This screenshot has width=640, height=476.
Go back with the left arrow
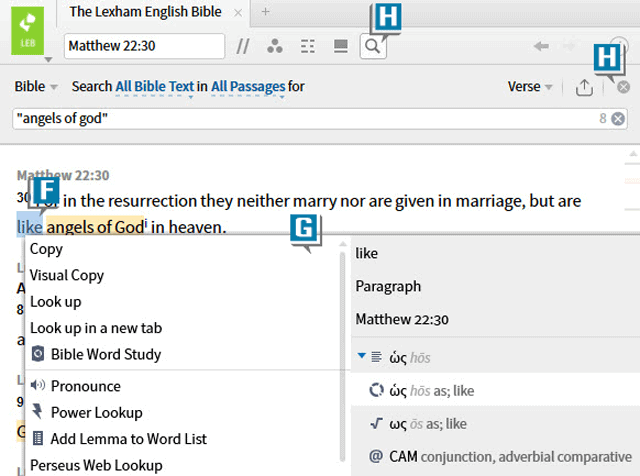click(x=541, y=46)
